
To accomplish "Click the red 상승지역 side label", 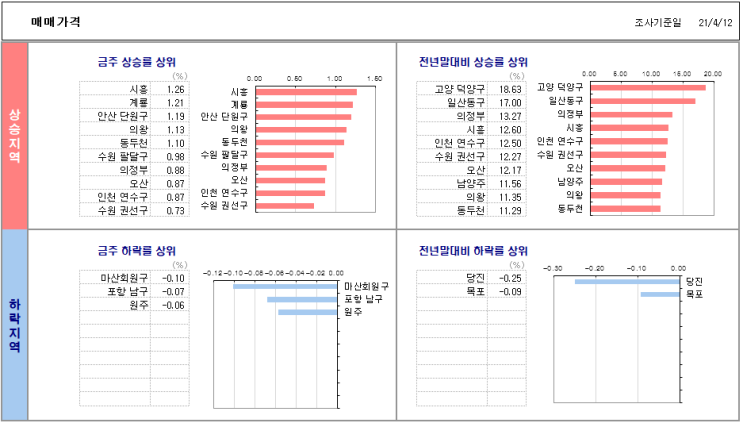I will click(x=15, y=136).
